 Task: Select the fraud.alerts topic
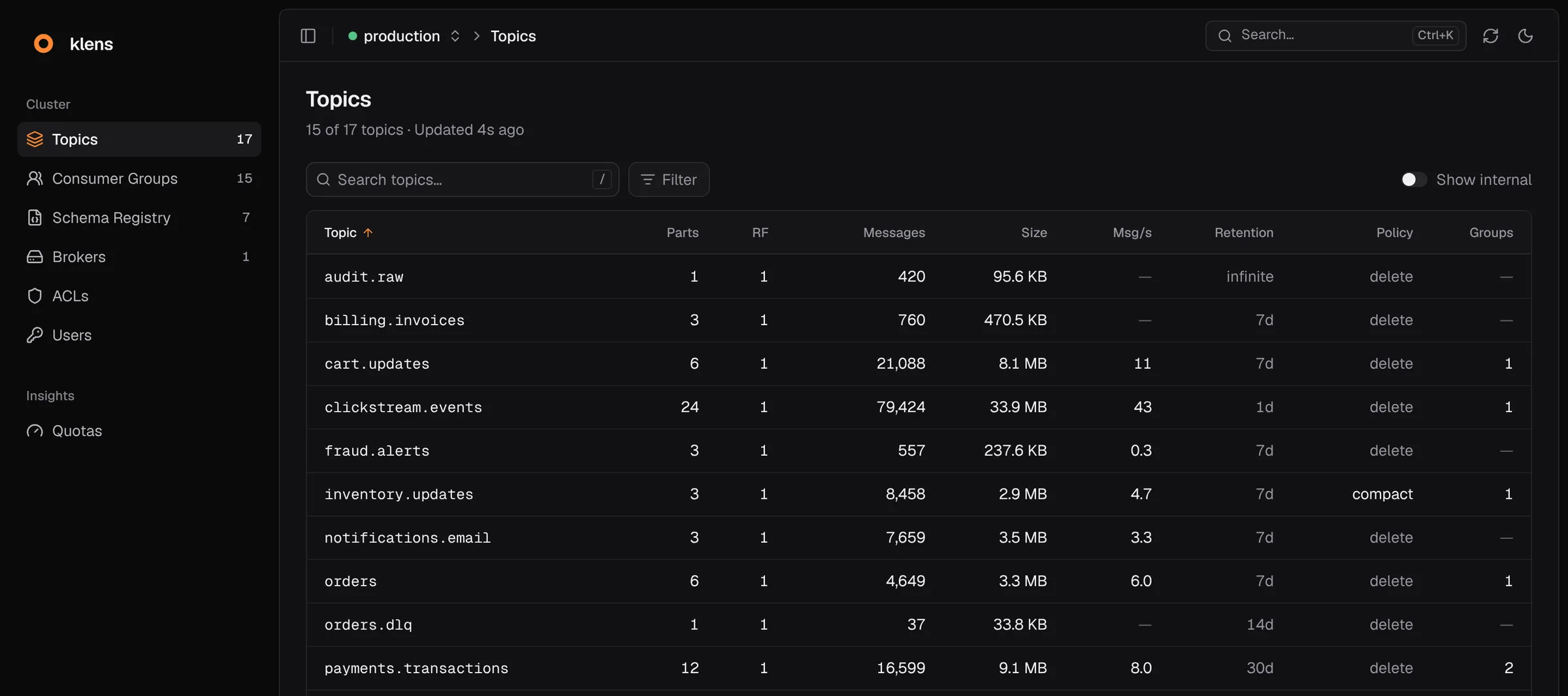point(377,451)
